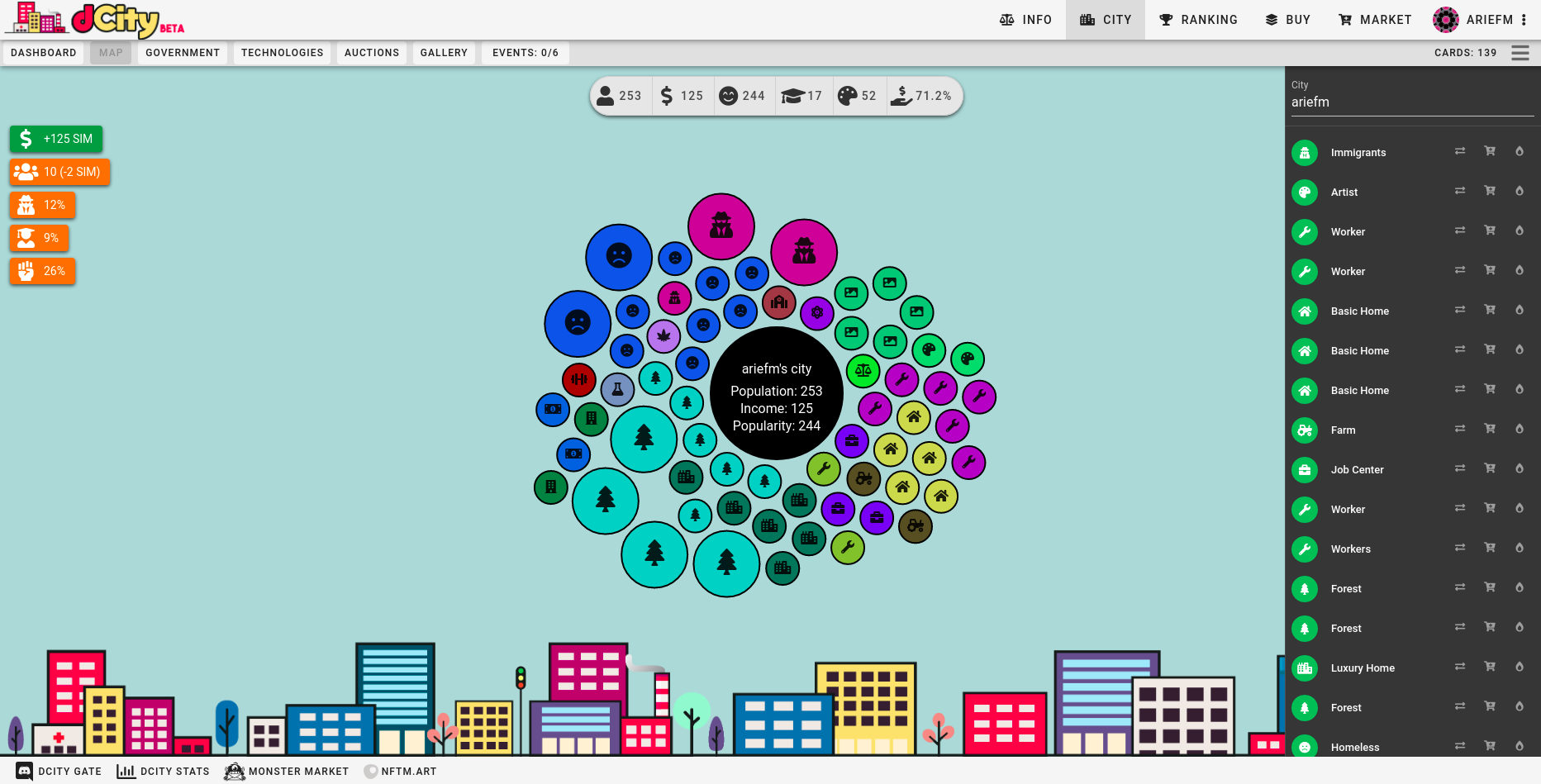Click the lab flask bubble
1541x784 pixels.
(x=617, y=389)
